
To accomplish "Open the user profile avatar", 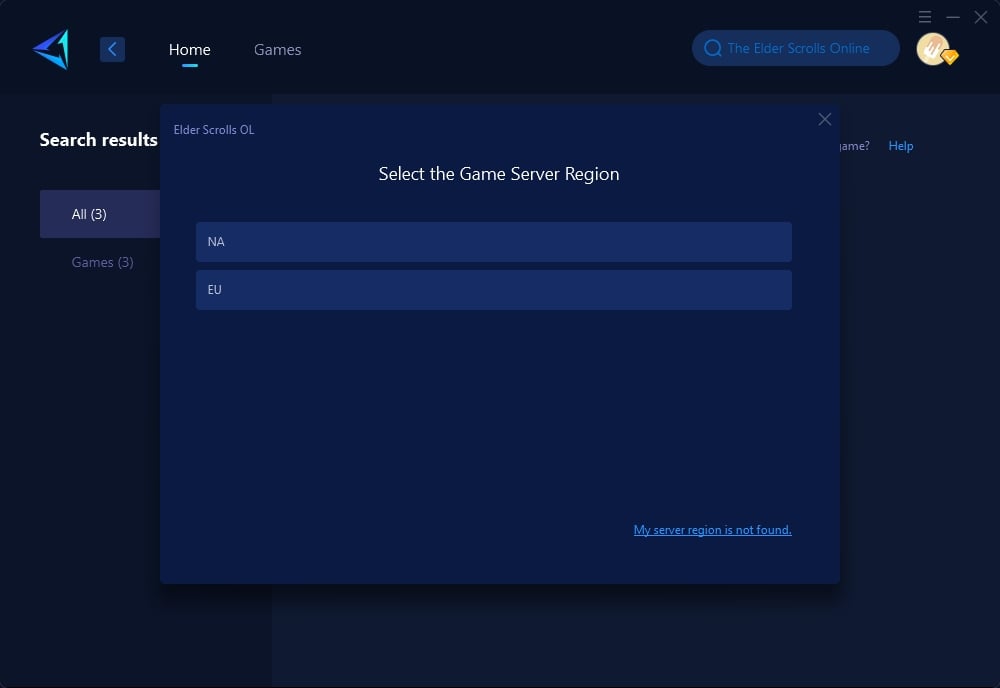I will click(x=935, y=49).
